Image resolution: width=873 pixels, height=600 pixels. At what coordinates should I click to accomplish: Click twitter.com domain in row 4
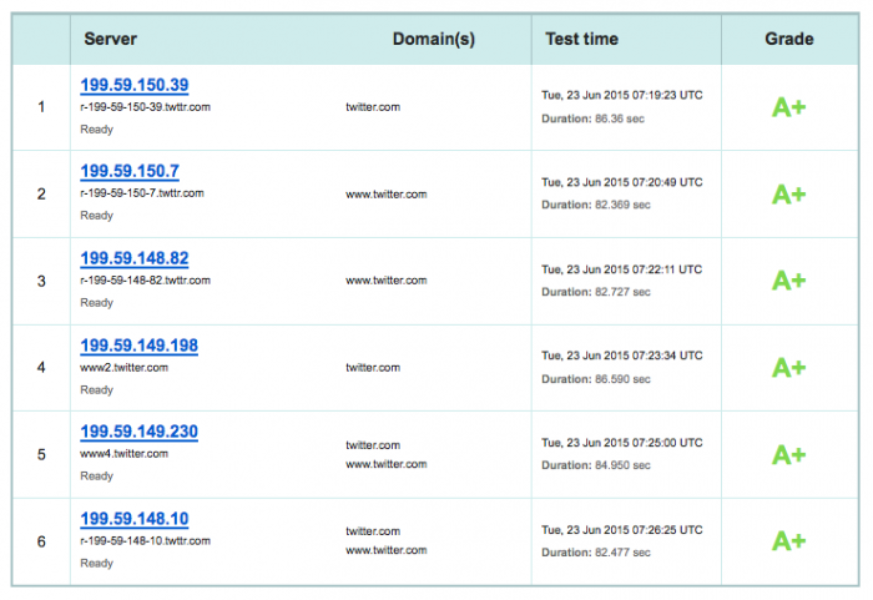(x=373, y=367)
